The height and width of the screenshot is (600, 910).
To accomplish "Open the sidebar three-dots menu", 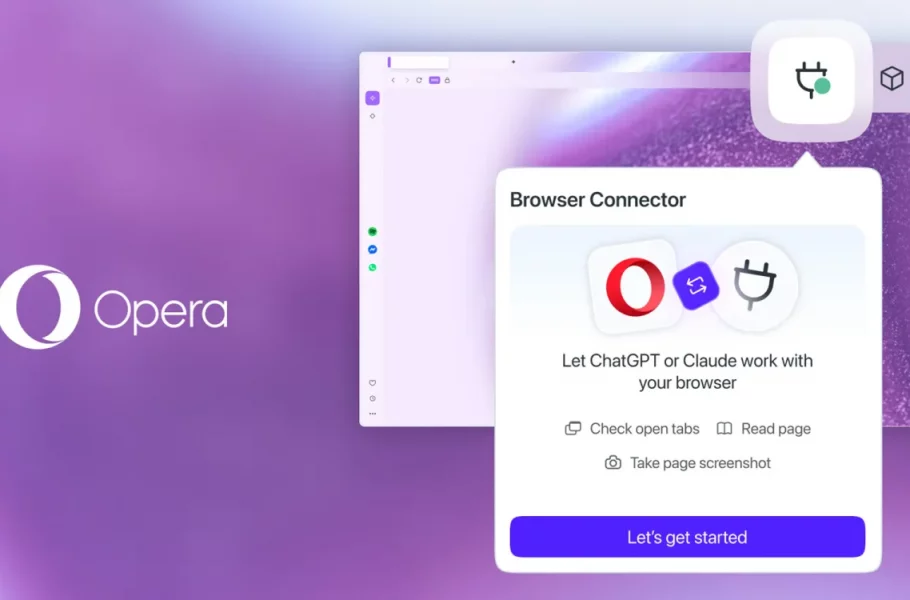I will 373,414.
